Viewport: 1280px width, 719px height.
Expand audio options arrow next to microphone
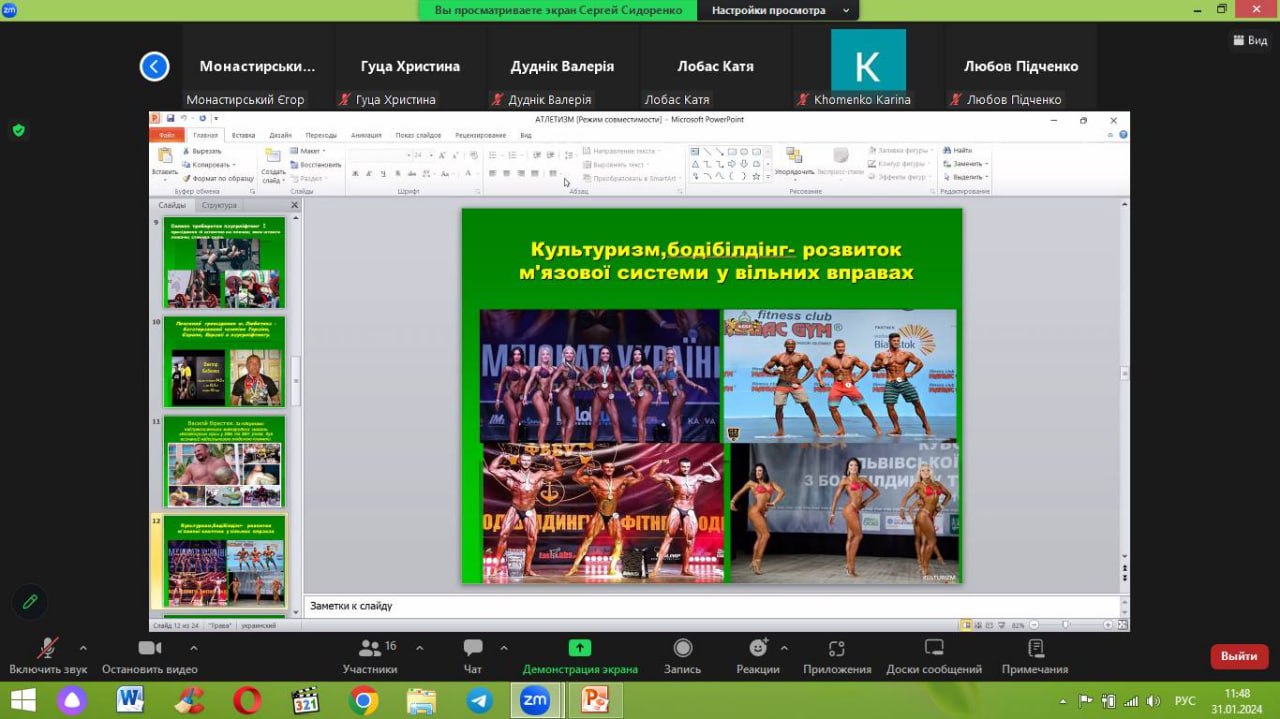[x=83, y=647]
